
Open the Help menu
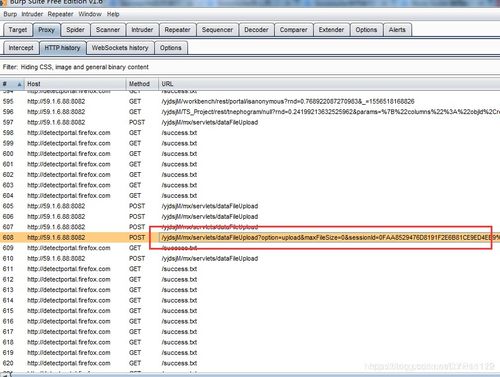point(113,14)
